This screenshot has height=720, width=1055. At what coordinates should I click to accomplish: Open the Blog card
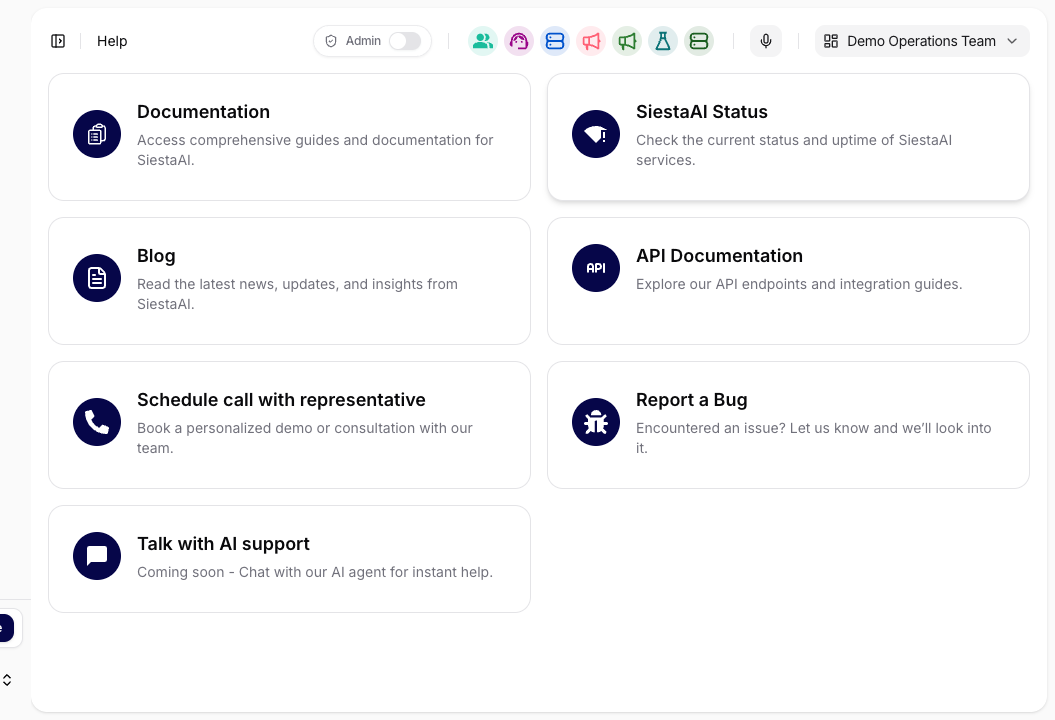(x=289, y=281)
